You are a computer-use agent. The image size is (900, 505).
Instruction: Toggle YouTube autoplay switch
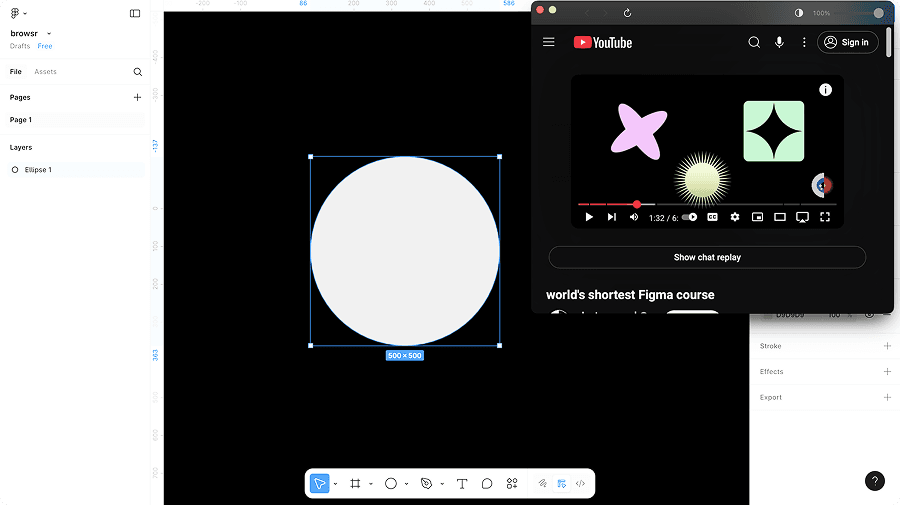coord(690,217)
